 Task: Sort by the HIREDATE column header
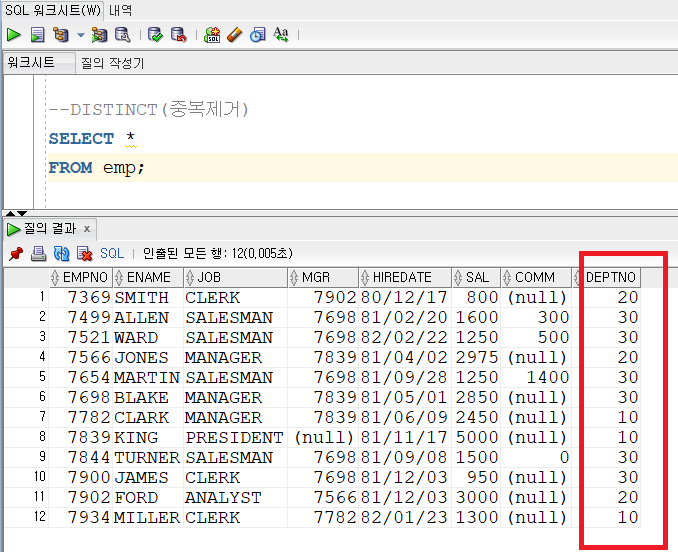click(x=405, y=278)
